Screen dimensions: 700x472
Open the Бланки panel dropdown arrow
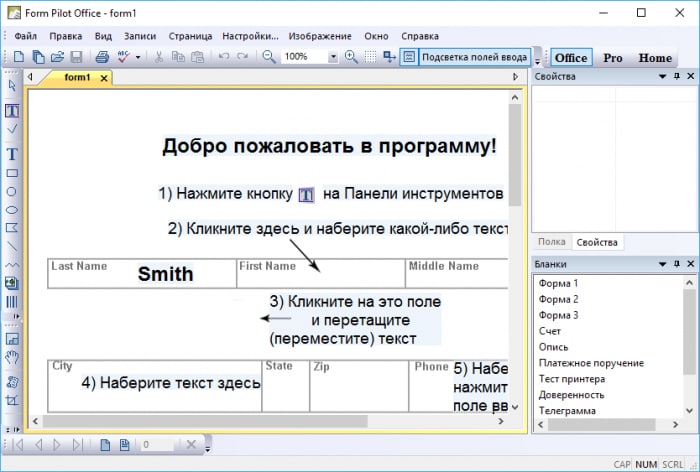pyautogui.click(x=662, y=263)
